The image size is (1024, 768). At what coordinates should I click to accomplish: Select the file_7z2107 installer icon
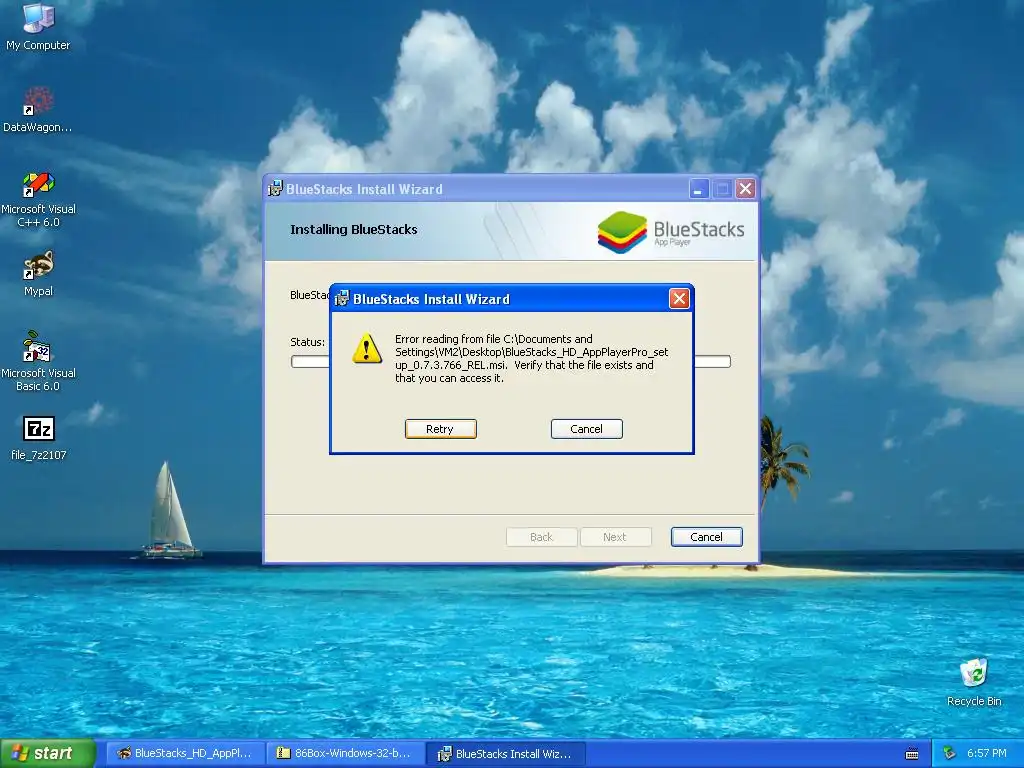click(39, 438)
